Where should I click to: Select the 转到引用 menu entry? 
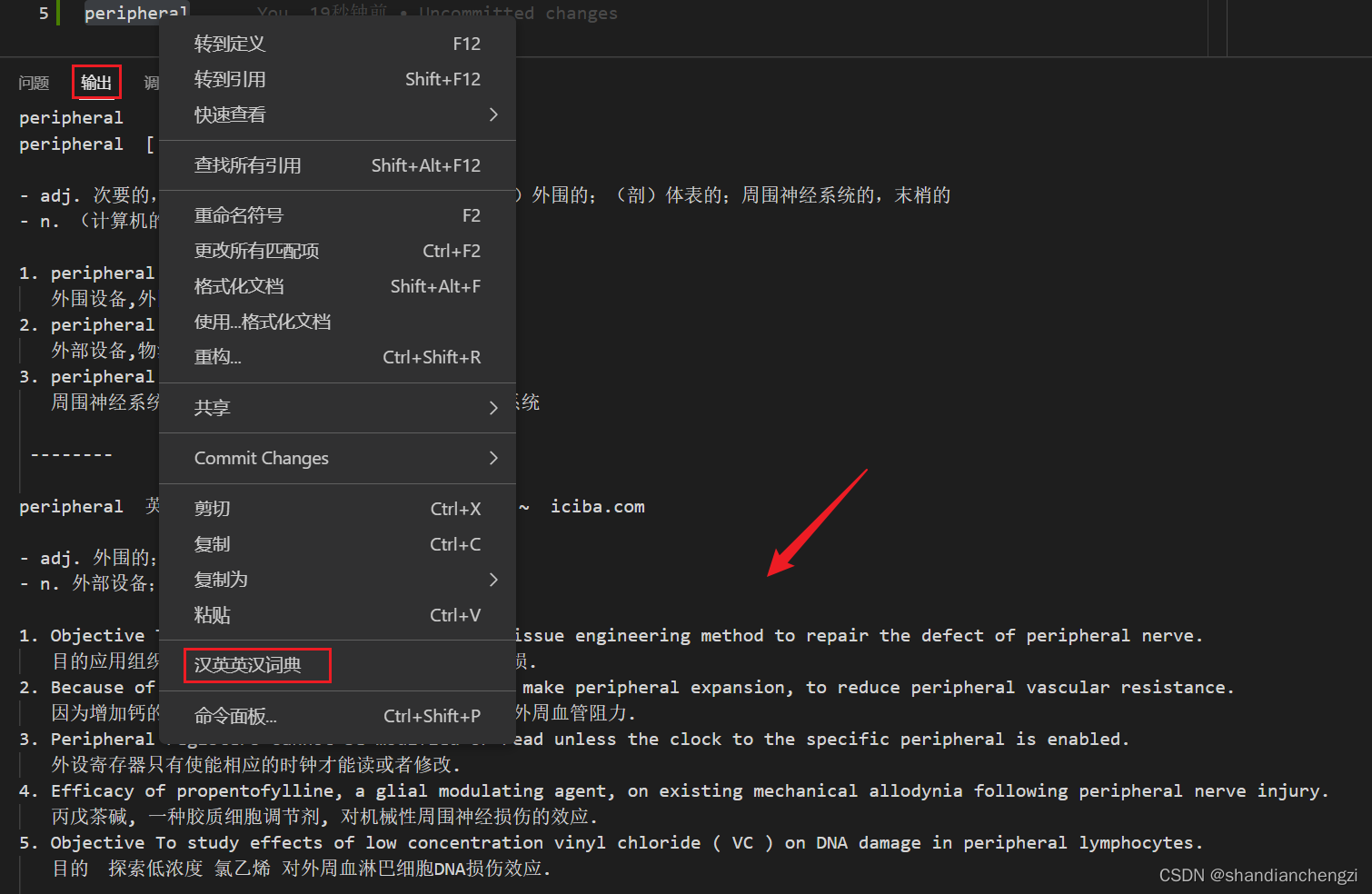coord(337,79)
